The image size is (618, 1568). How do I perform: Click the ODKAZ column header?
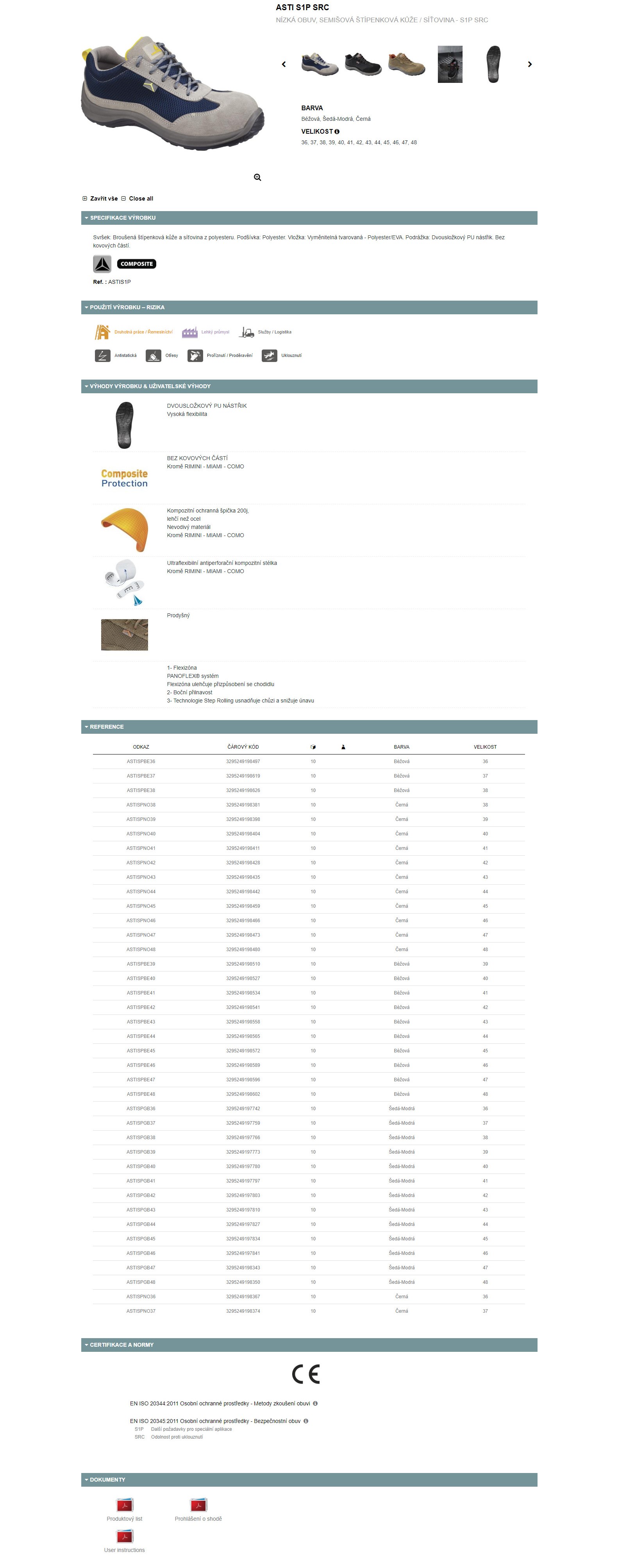[x=141, y=747]
